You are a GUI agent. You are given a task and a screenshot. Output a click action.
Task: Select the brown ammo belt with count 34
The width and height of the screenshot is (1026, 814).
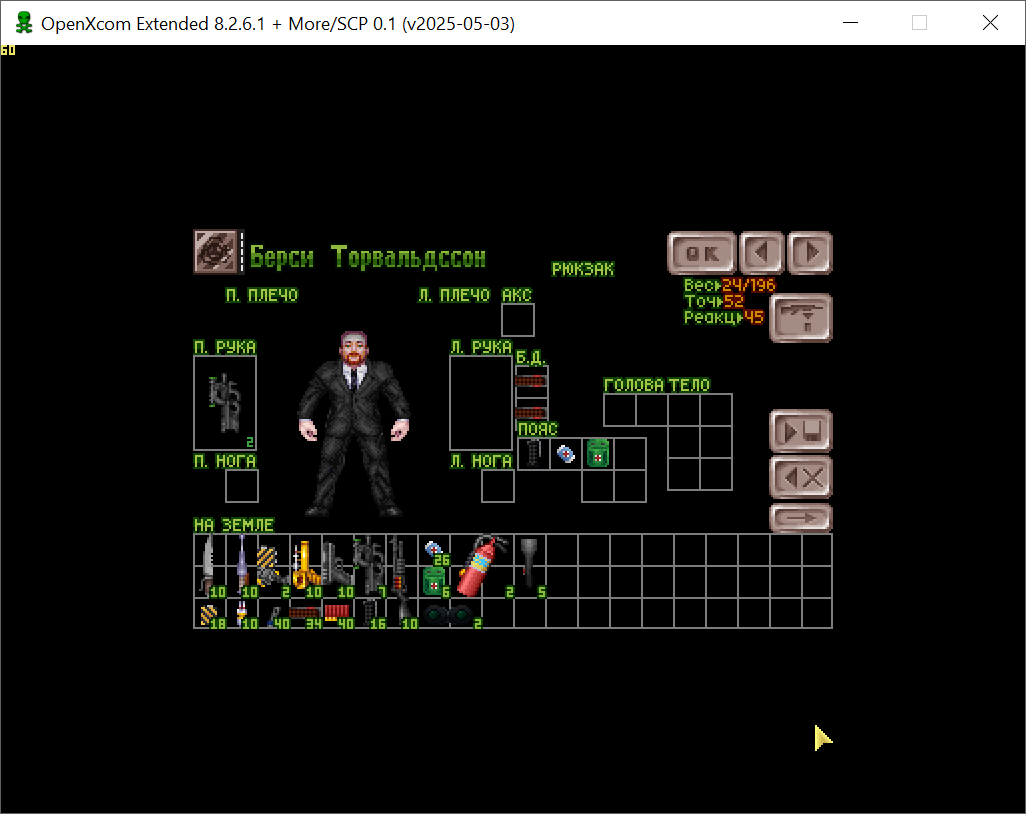click(x=304, y=615)
